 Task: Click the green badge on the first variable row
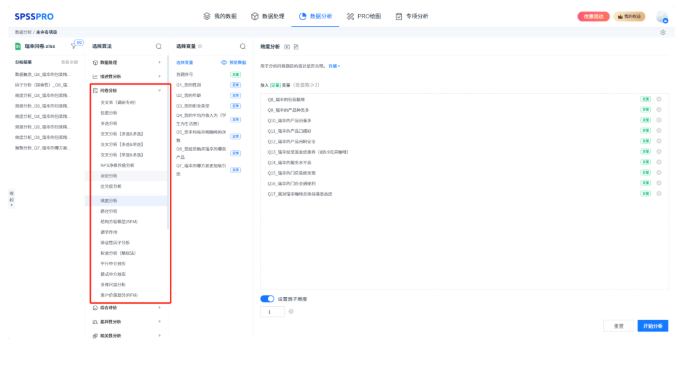click(236, 74)
